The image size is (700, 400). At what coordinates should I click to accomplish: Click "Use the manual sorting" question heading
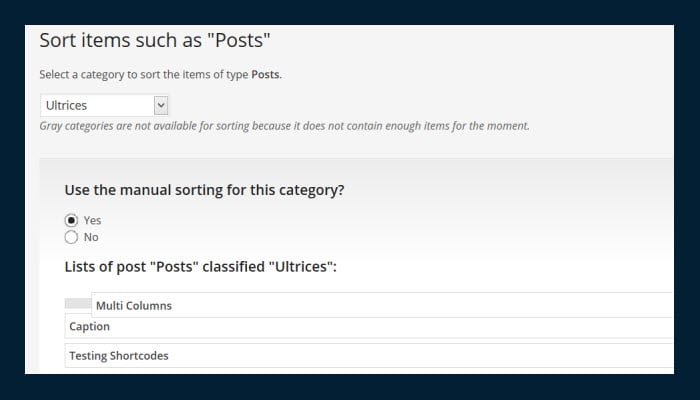(205, 189)
